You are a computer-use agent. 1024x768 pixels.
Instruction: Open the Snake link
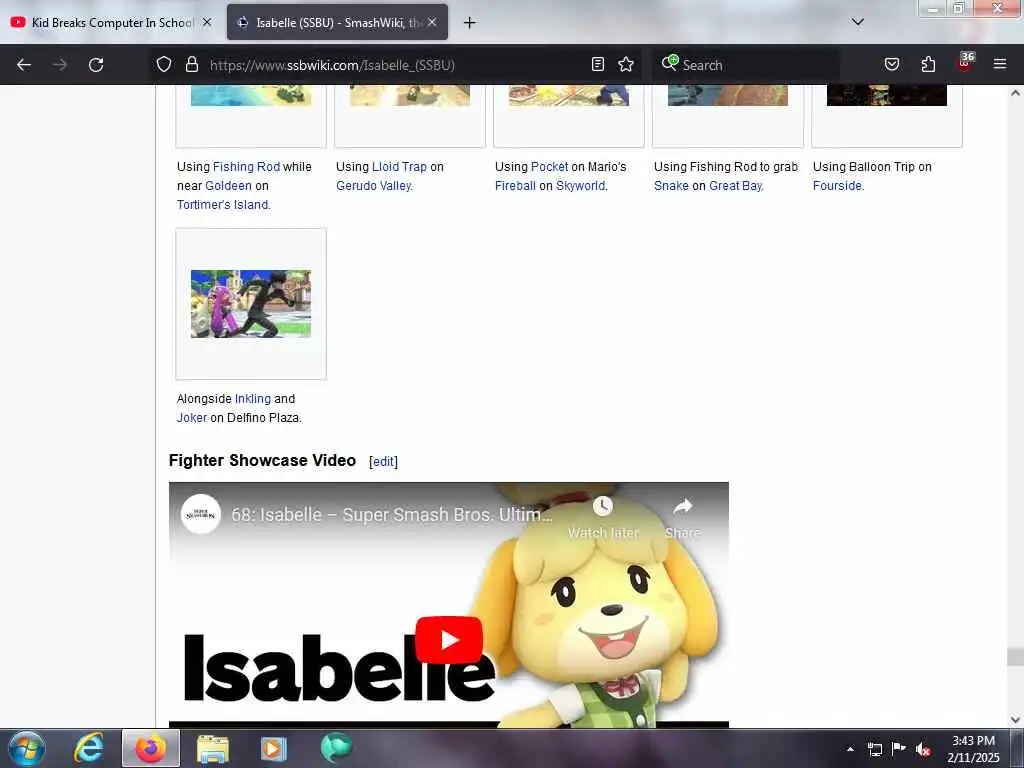tap(671, 186)
